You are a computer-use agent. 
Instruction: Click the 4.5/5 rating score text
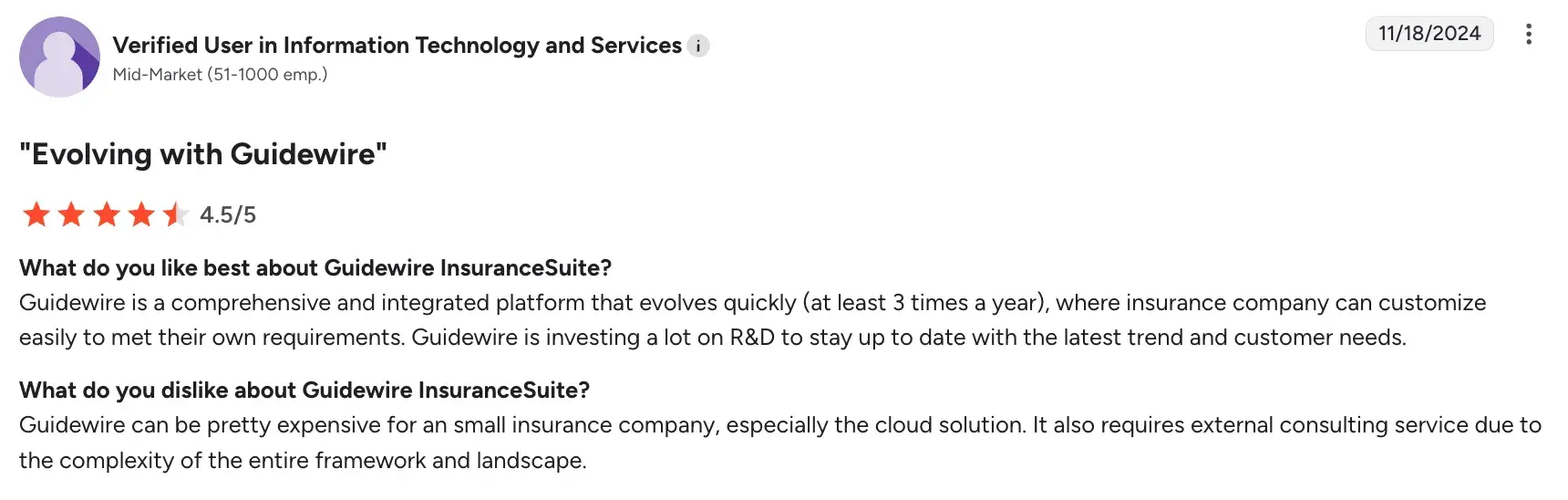(x=228, y=215)
